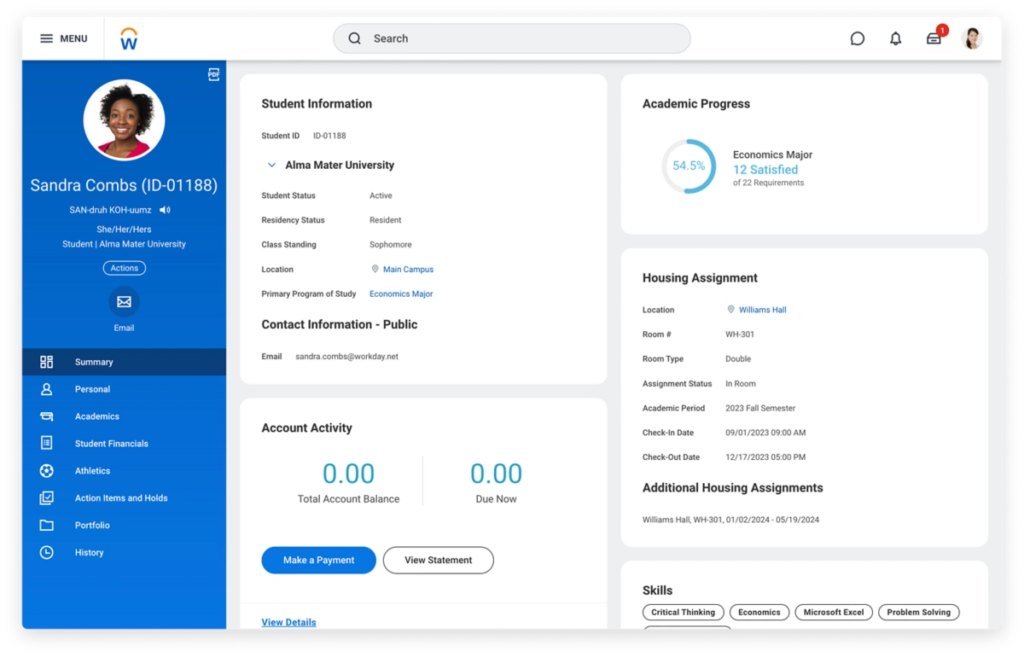Export profile to PDF using the PDF icon
This screenshot has height=657, width=1024.
[x=212, y=74]
